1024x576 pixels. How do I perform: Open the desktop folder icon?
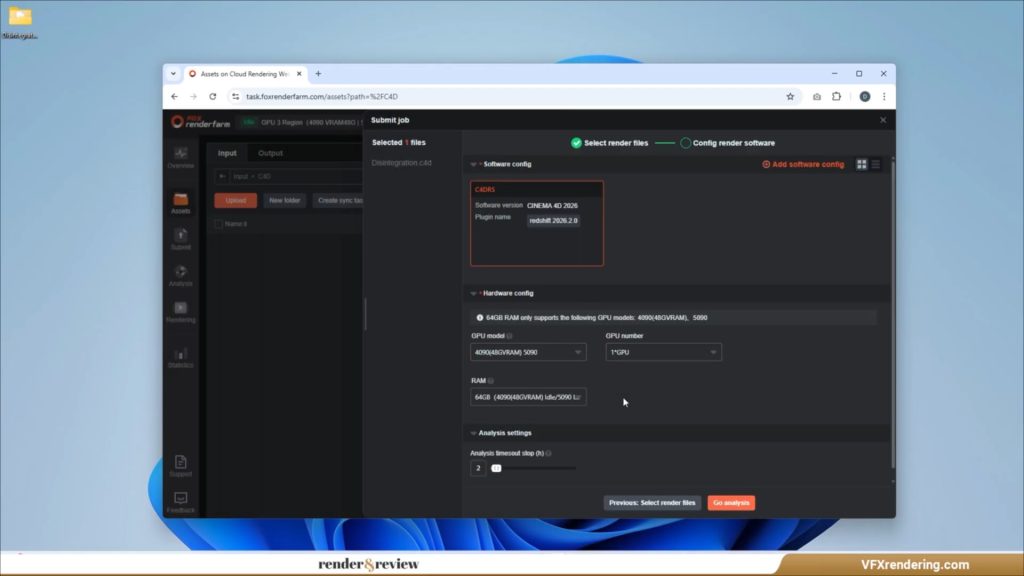click(20, 17)
